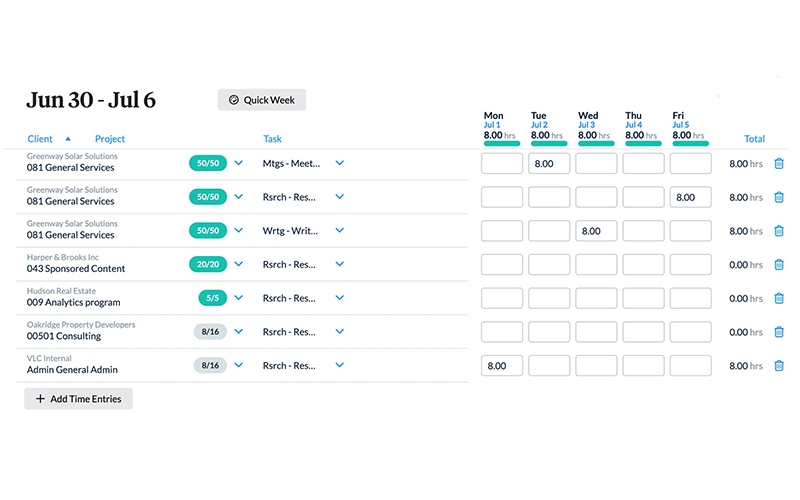800x500 pixels.
Task: Click Monday hours field for VLC Internal Admin
Action: click(502, 366)
